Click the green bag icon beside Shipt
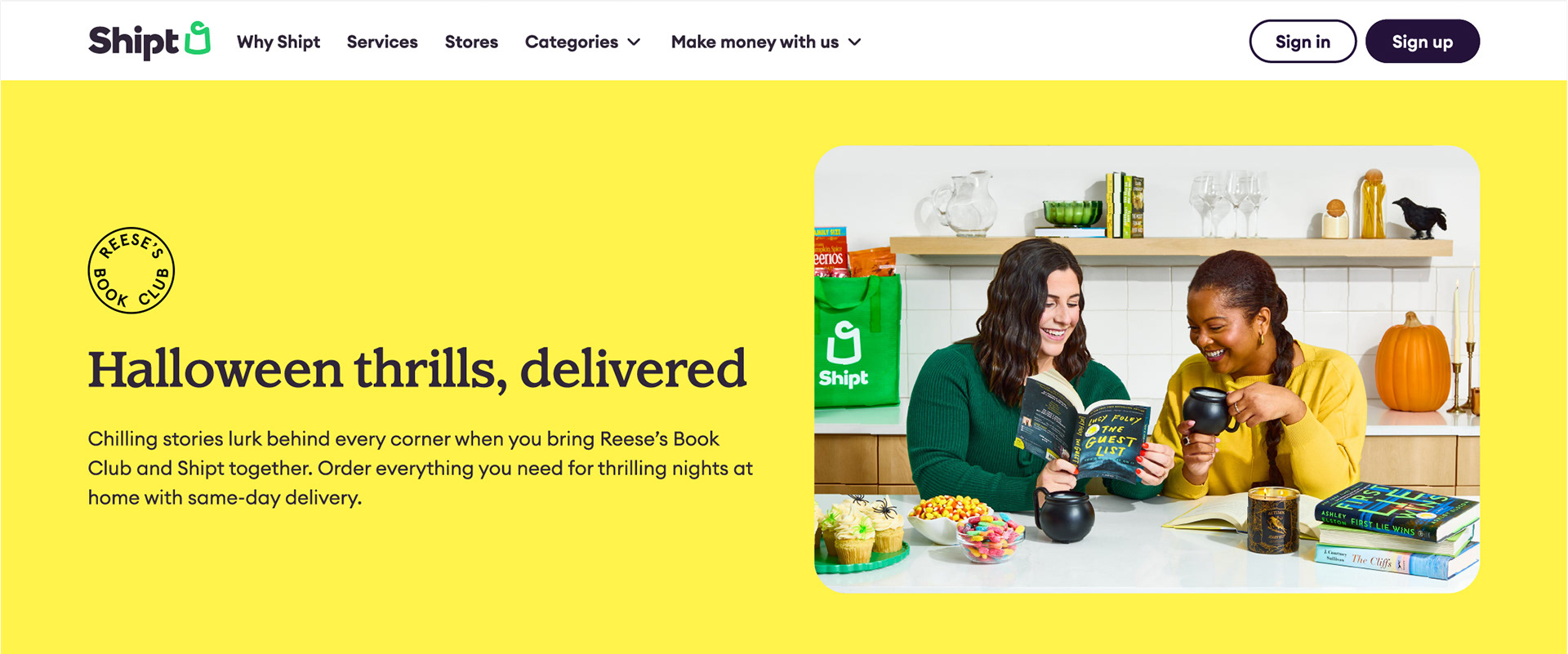 coord(198,38)
